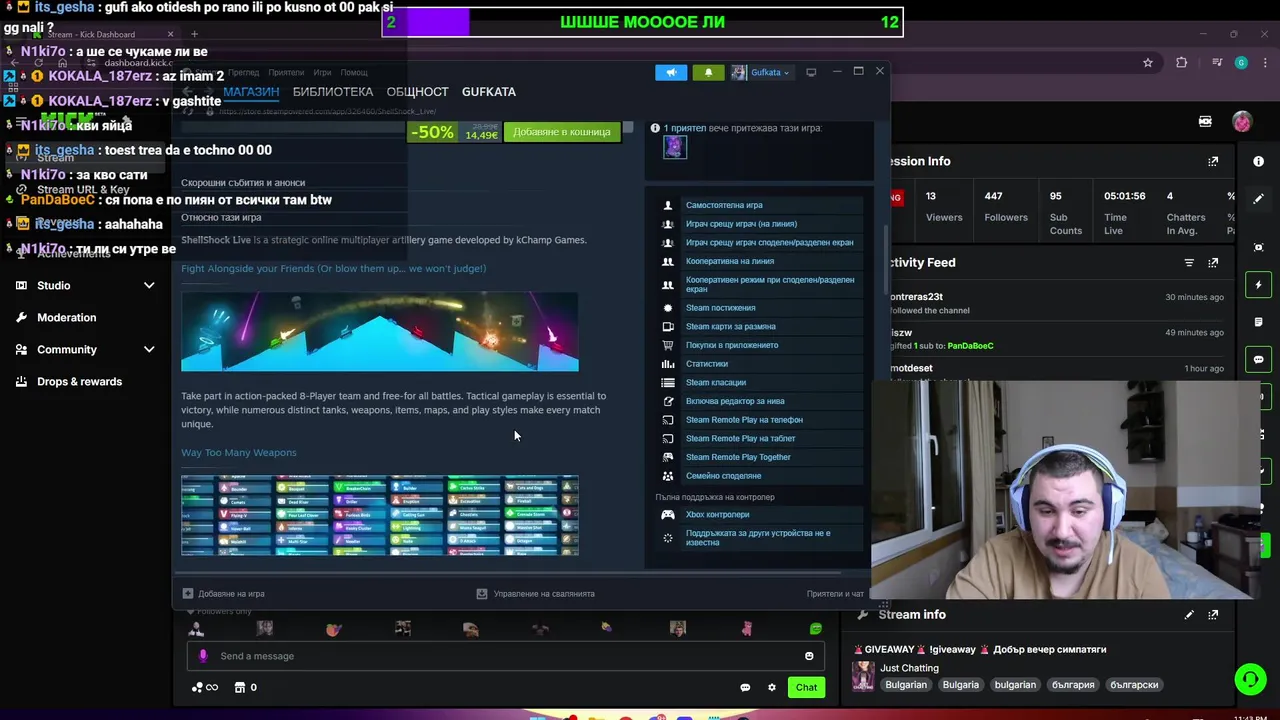Click the weapons list banner image
1280x720 pixels.
click(x=380, y=516)
